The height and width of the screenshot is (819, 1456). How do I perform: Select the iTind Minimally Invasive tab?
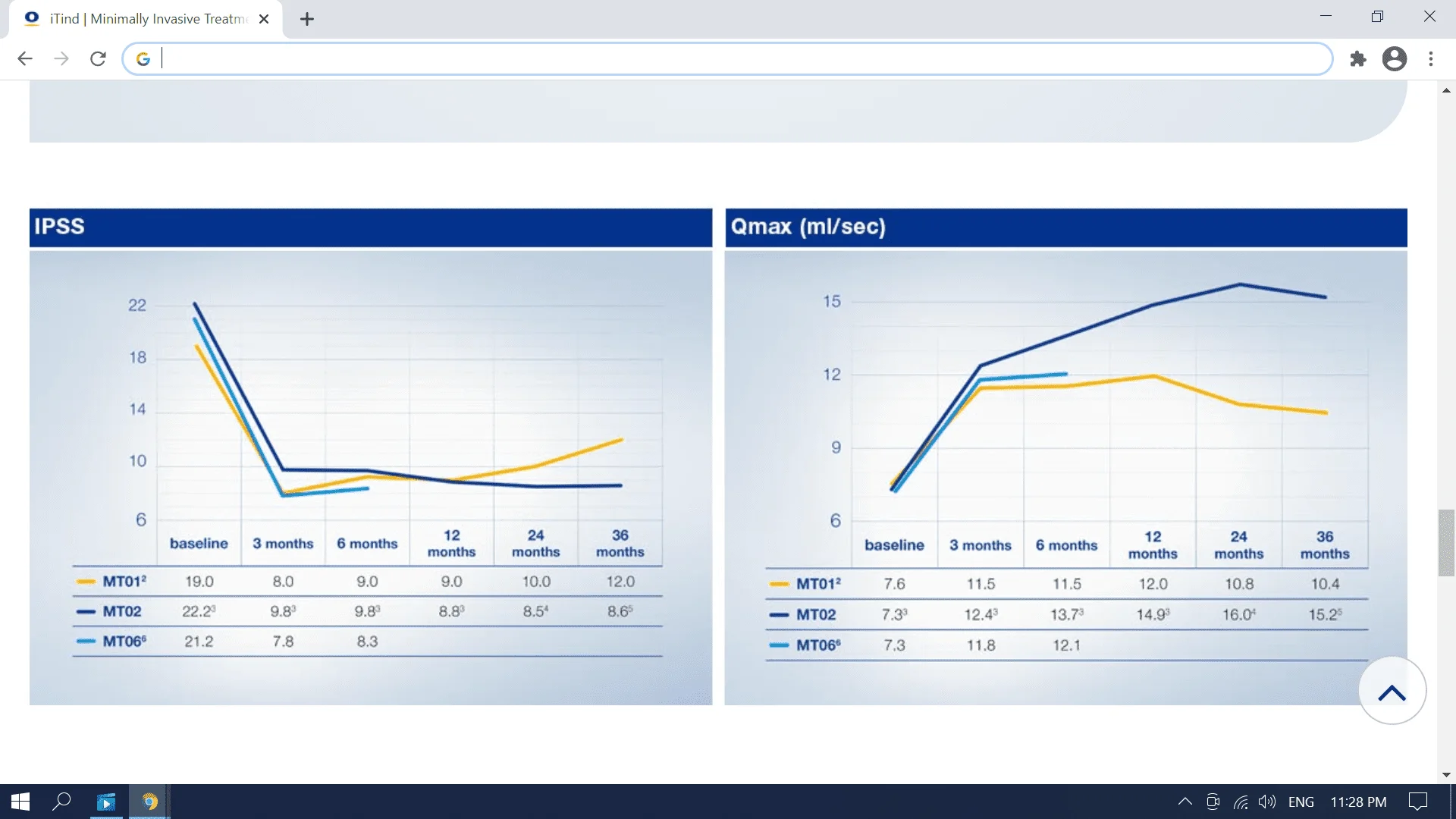146,19
